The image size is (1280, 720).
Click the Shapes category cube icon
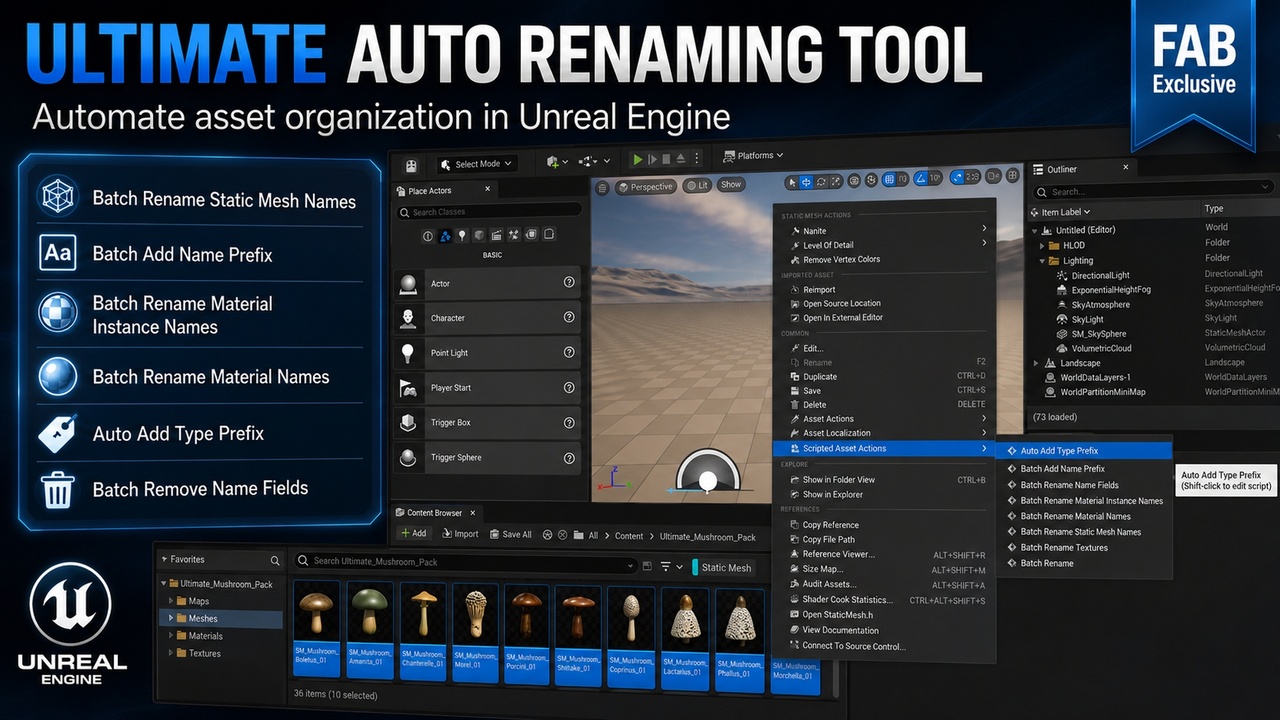(x=479, y=236)
